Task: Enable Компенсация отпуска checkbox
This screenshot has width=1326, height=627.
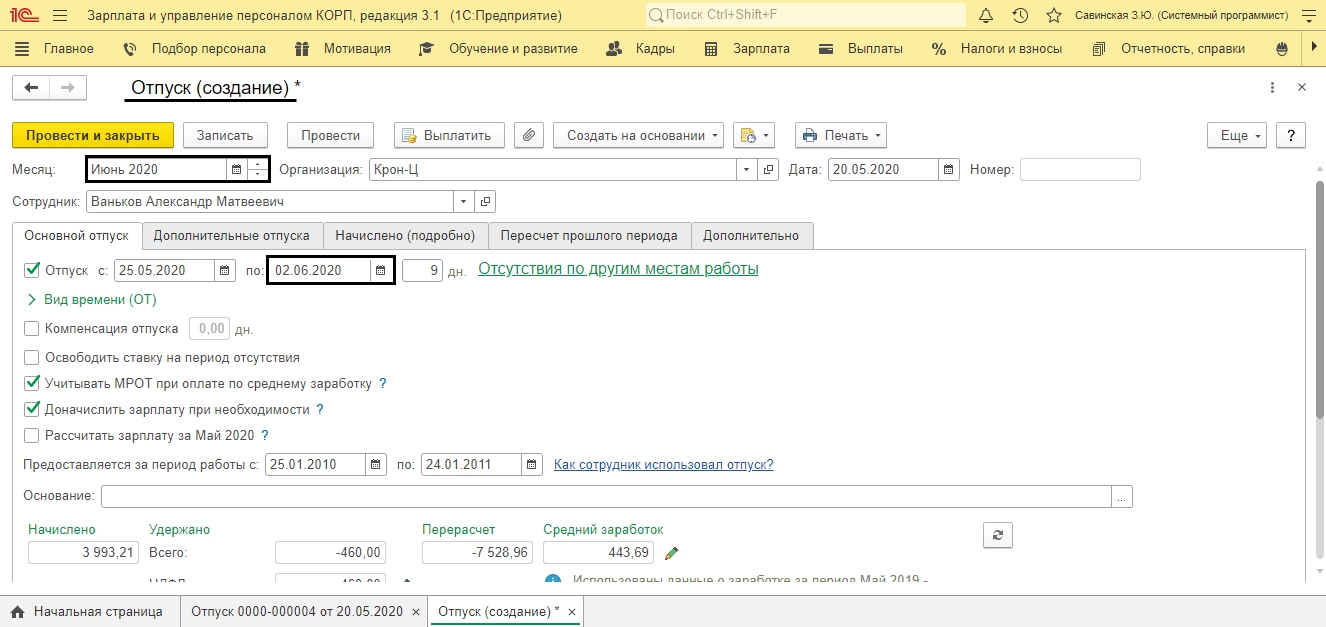Action: click(32, 328)
